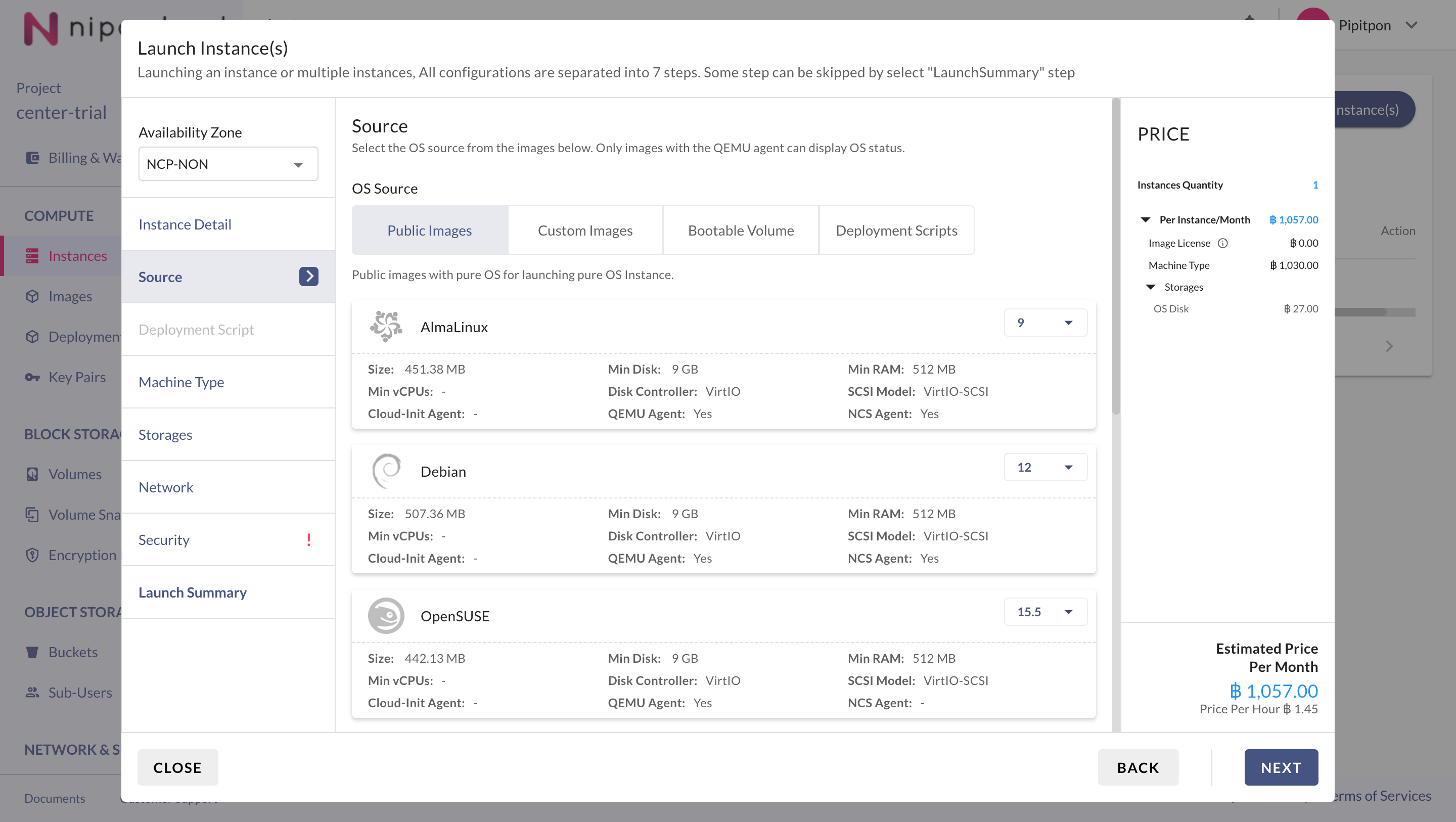Image resolution: width=1456 pixels, height=822 pixels.
Task: Click the dialog's vertical scrollbar
Action: [x=1116, y=257]
